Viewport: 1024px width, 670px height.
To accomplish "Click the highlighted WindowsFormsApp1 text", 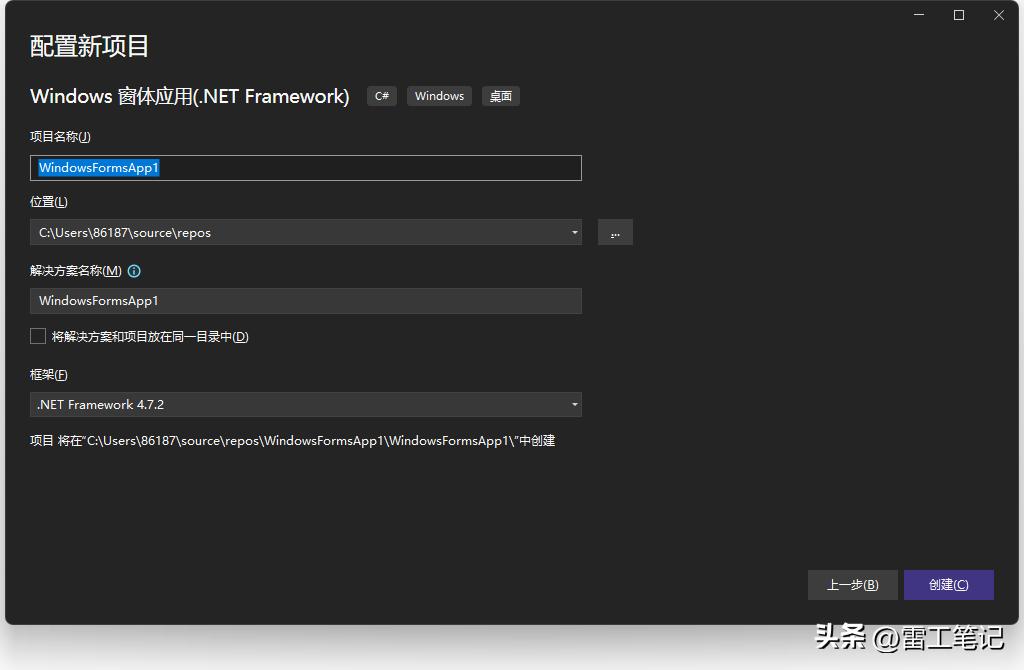I will (97, 167).
